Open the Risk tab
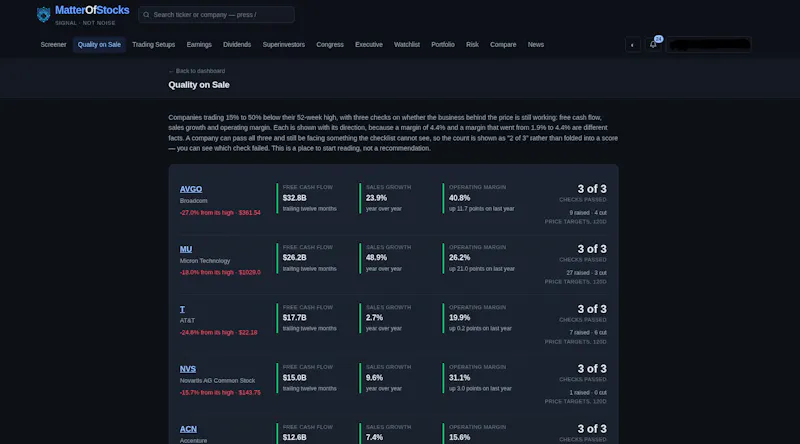The height and width of the screenshot is (444, 800). [472, 44]
